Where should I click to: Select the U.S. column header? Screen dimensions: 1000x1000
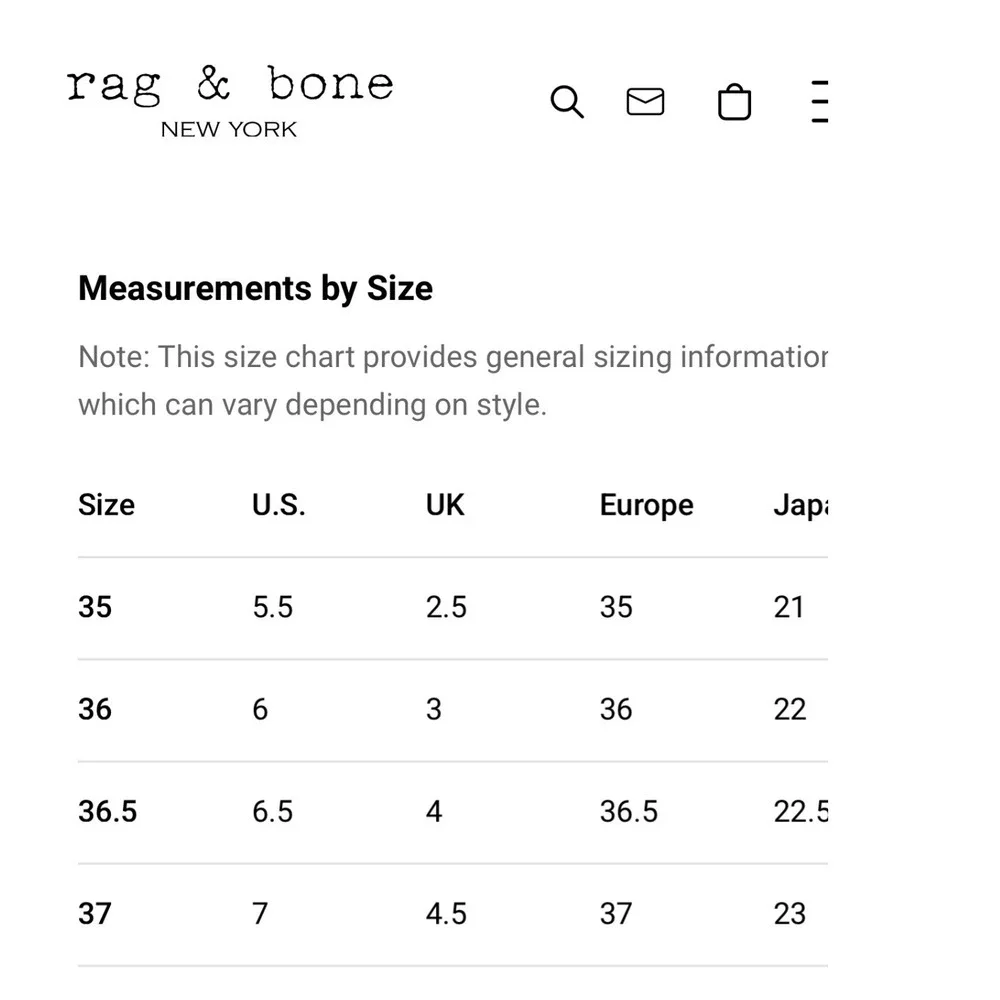(279, 505)
